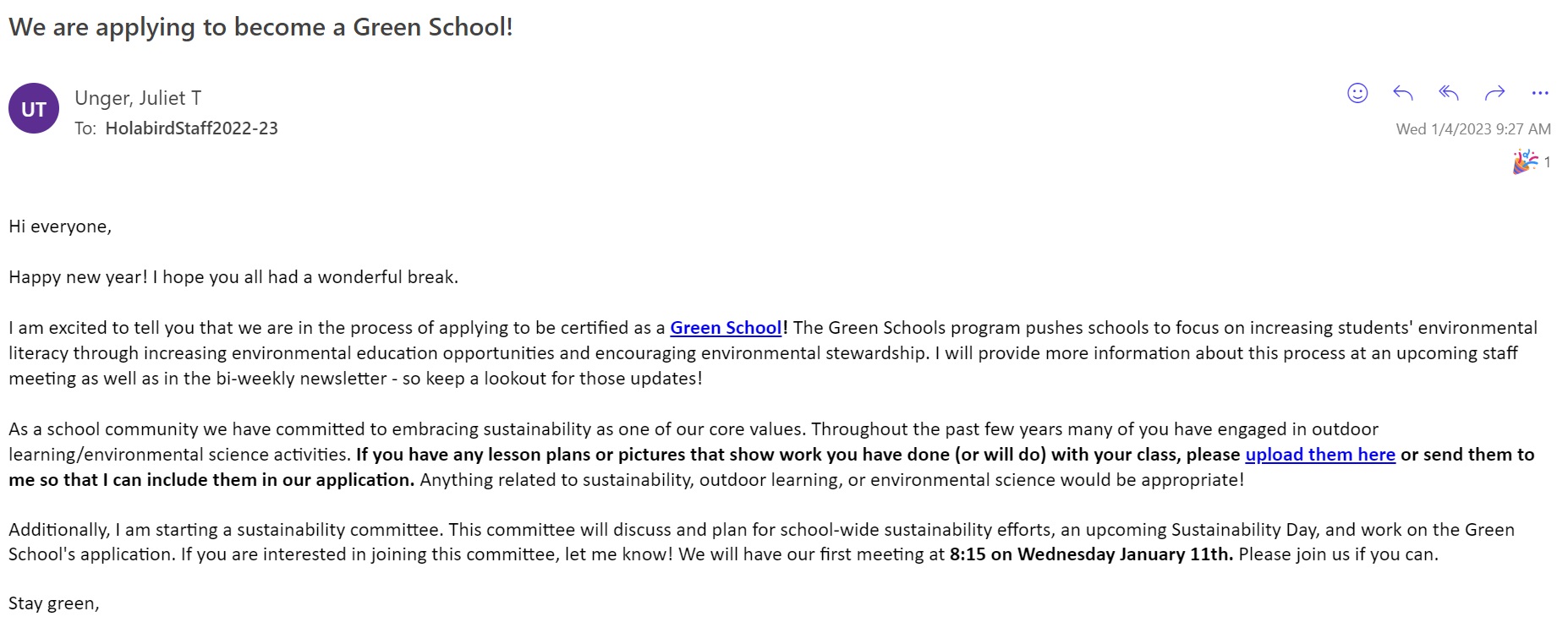
Task: Open the More actions ellipsis menu
Action: point(1540,93)
